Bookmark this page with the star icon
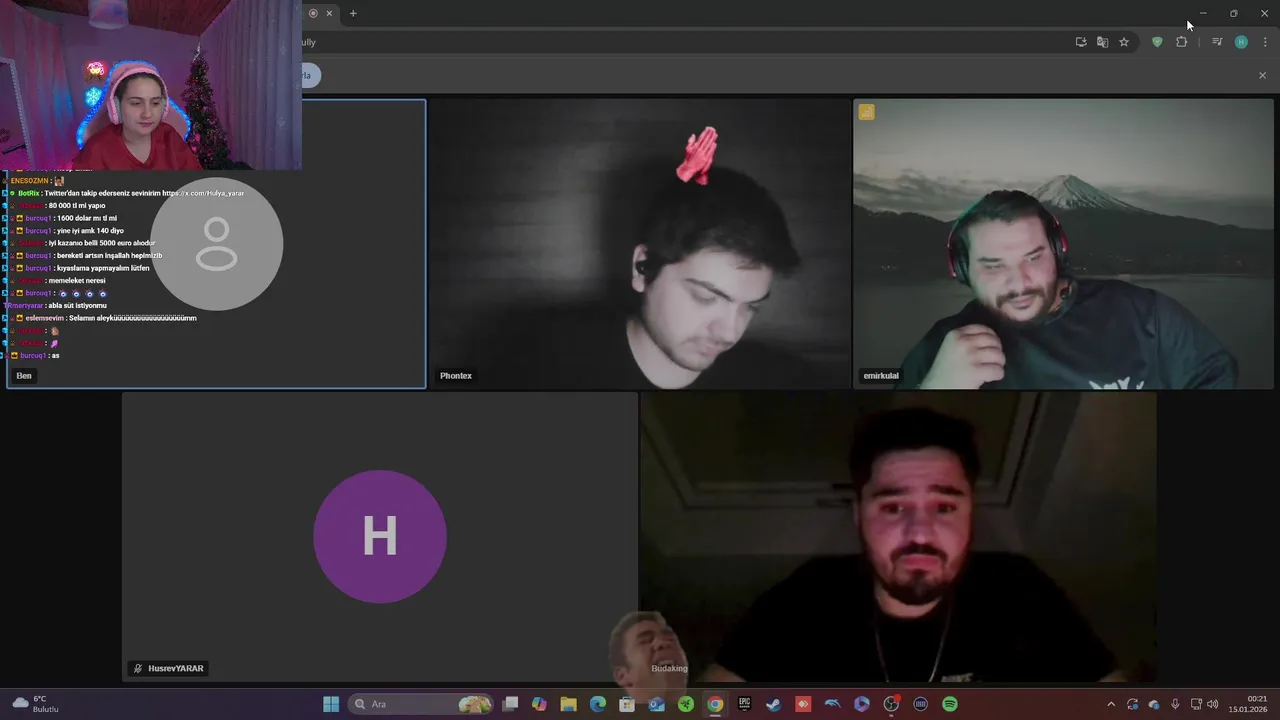The width and height of the screenshot is (1280, 720). pos(1124,42)
